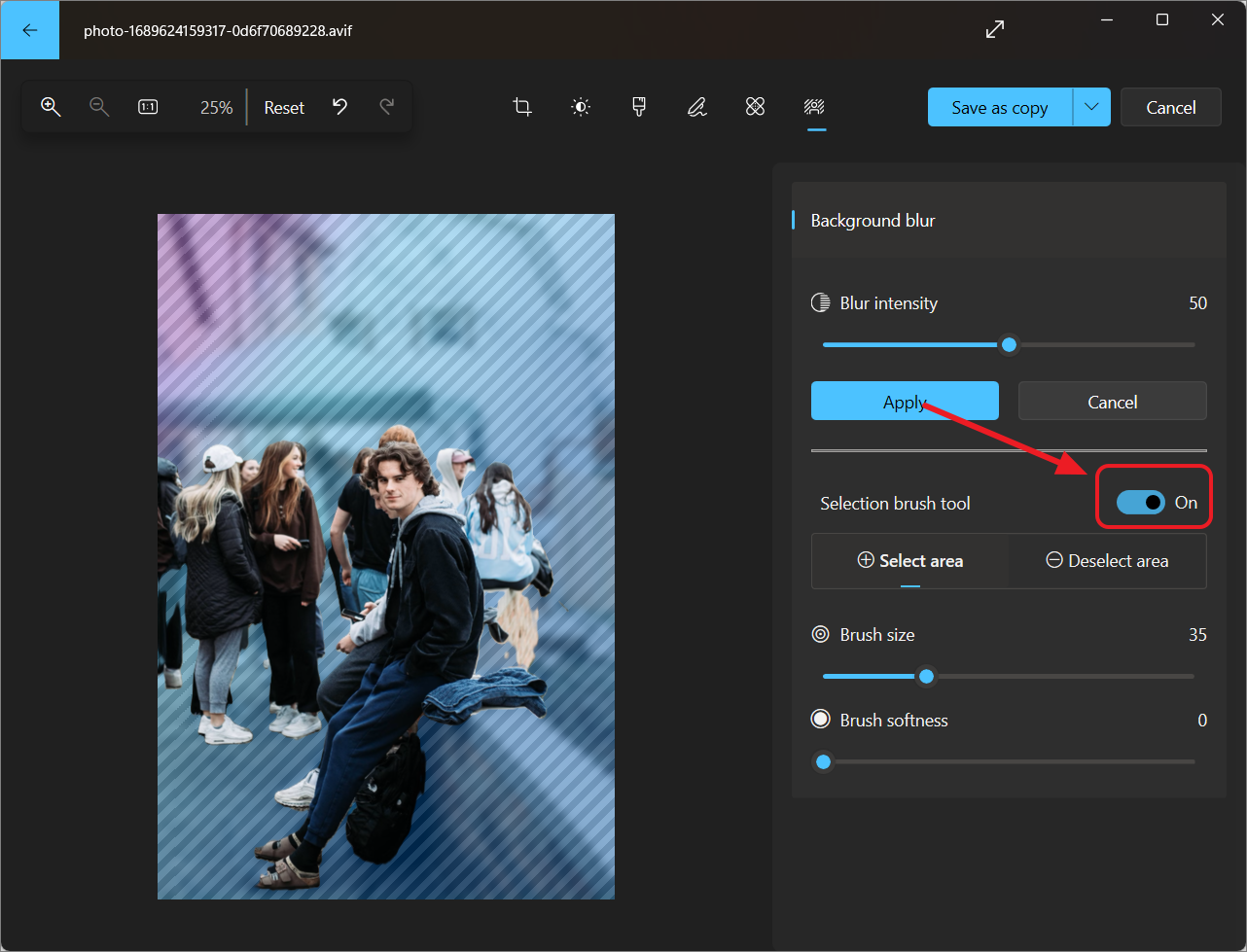Select the Background blur tool
This screenshot has height=952, width=1247.
point(815,107)
